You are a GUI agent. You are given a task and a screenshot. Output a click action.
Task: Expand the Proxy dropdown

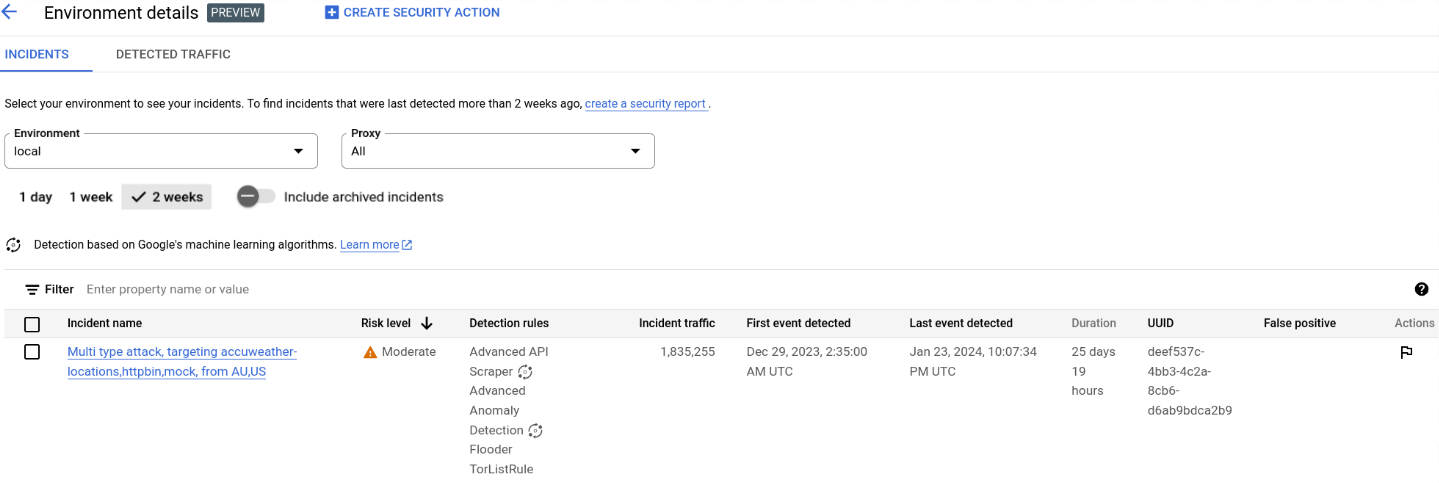[497, 151]
